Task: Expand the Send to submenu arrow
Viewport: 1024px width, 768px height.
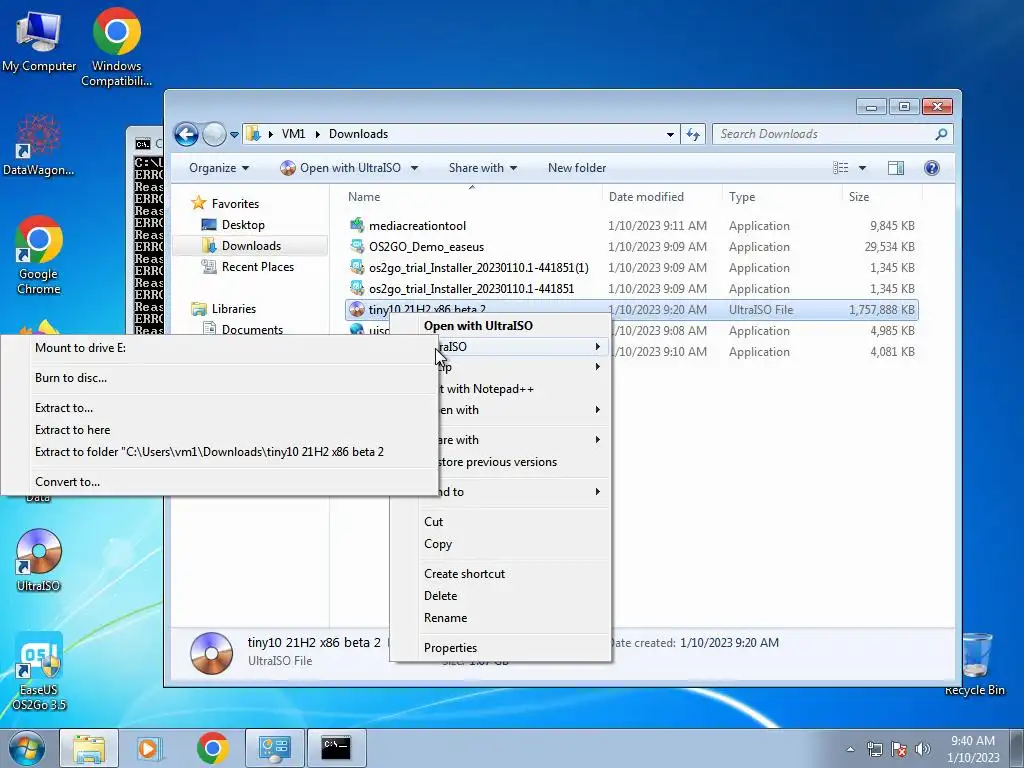Action: click(x=598, y=492)
